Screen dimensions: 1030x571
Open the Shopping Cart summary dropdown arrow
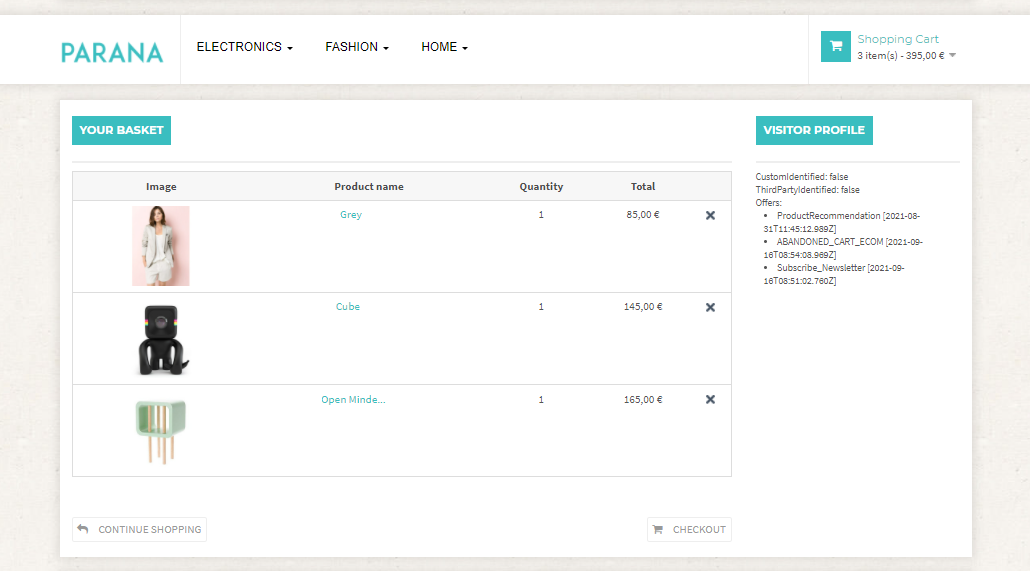pyautogui.click(x=952, y=56)
